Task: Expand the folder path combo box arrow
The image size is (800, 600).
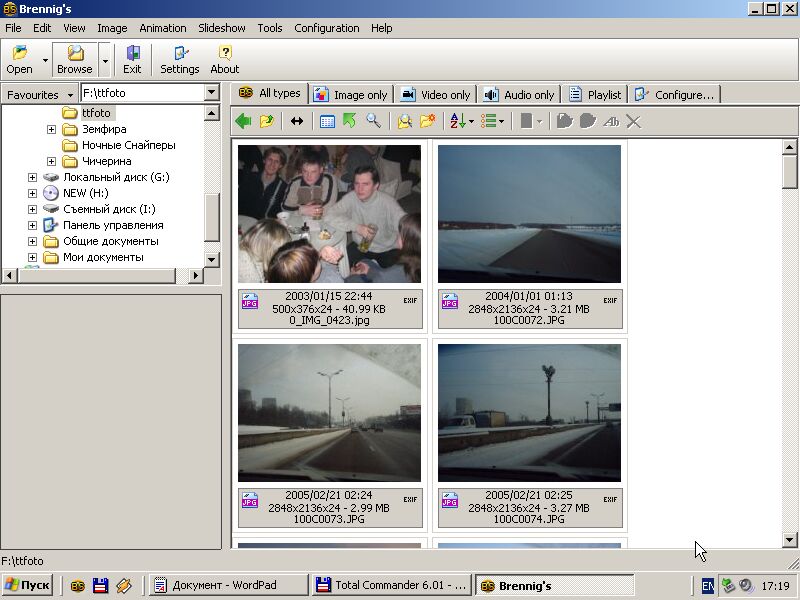Action: (212, 92)
